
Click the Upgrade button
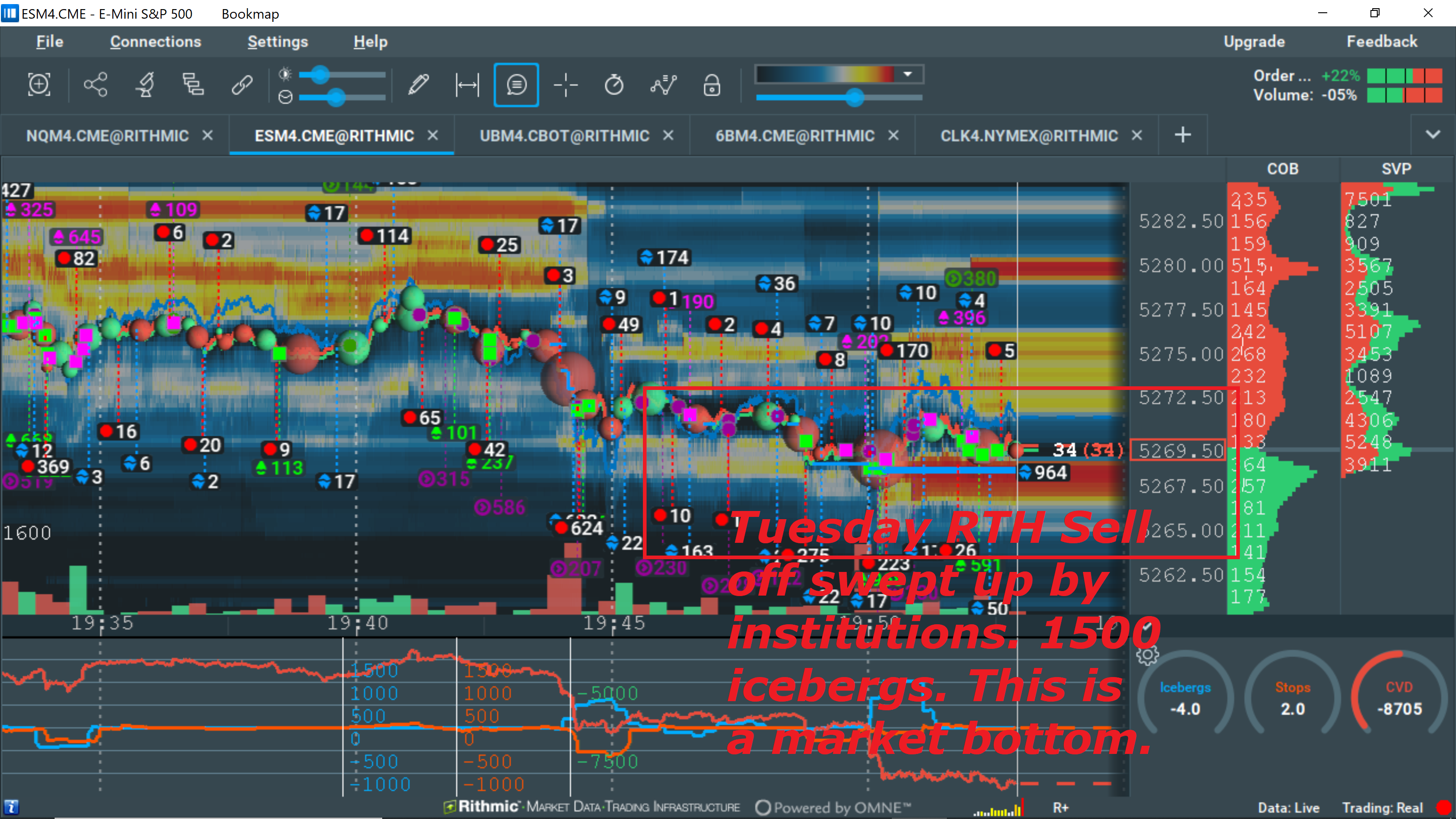(1254, 42)
